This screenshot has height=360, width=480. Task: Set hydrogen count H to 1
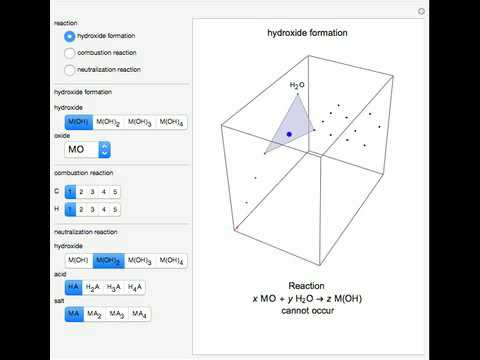70,210
